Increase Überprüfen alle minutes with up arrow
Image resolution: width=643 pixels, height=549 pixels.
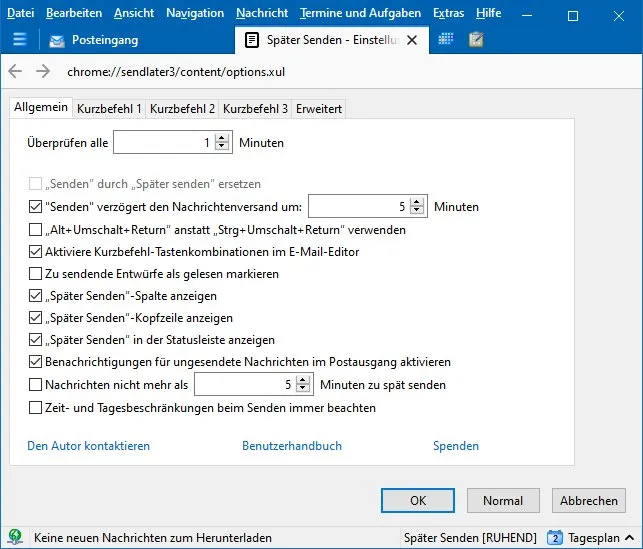[x=222, y=138]
